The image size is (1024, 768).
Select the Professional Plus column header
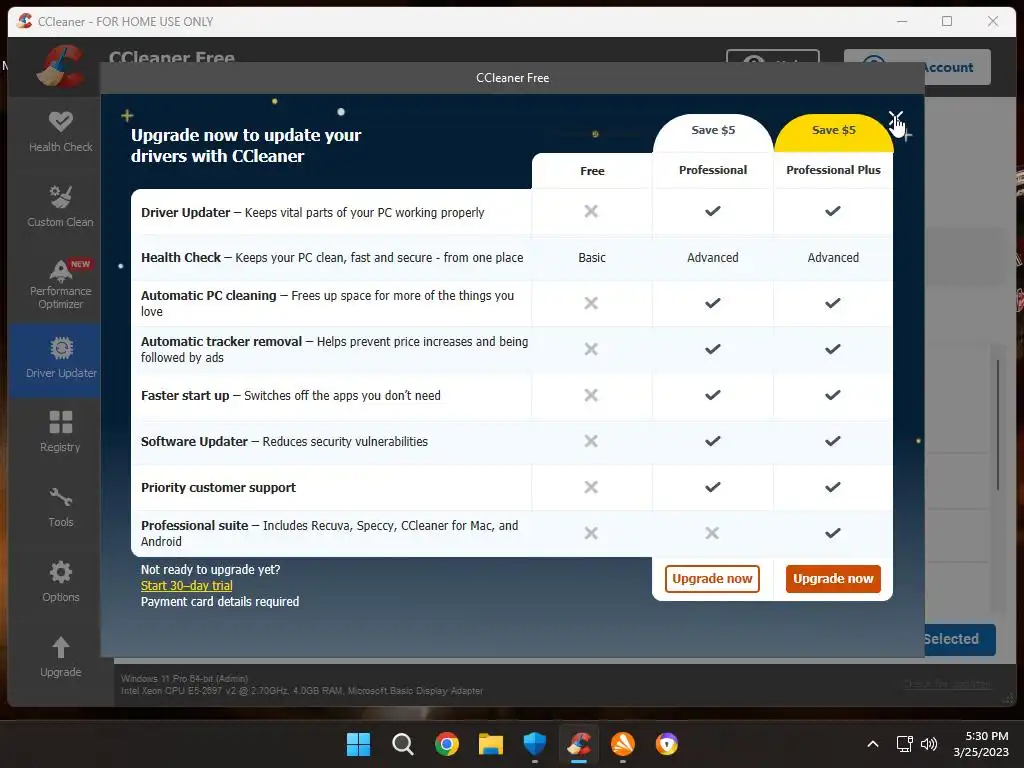coord(833,170)
